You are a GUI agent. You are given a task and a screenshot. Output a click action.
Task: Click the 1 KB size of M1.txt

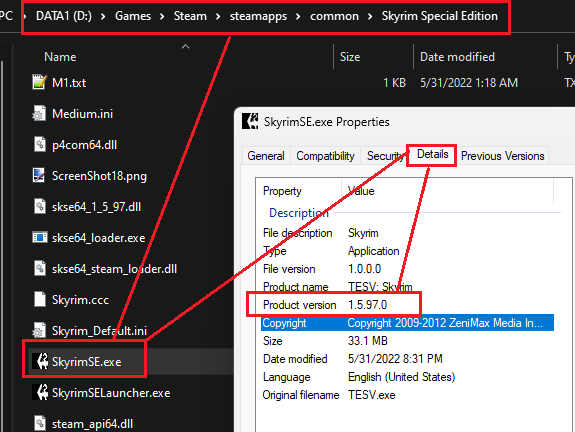[x=394, y=83]
